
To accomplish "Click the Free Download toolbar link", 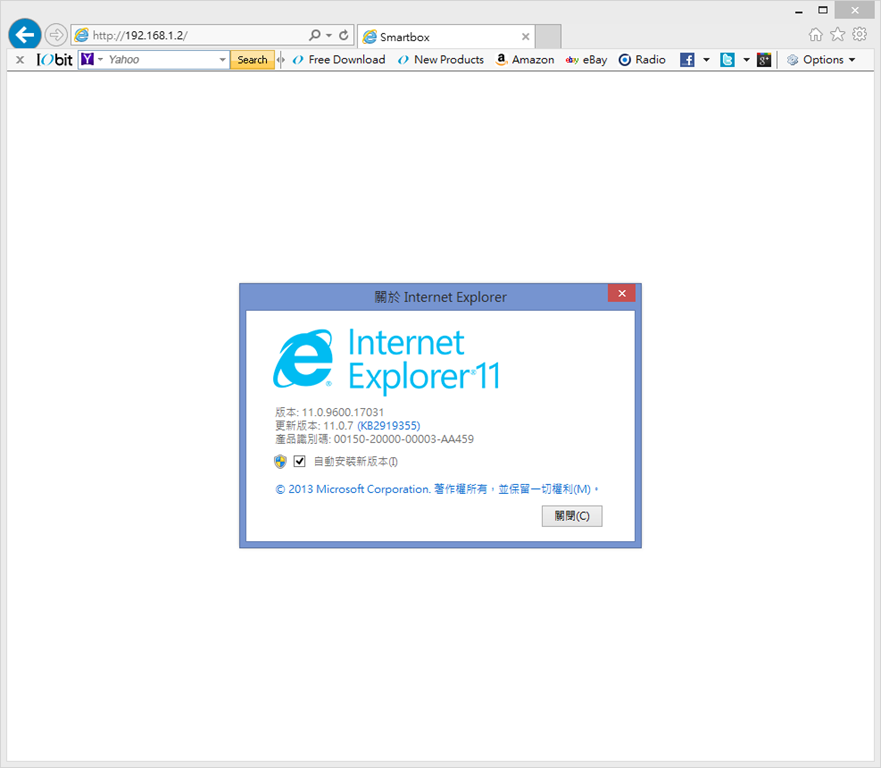I will click(x=339, y=60).
